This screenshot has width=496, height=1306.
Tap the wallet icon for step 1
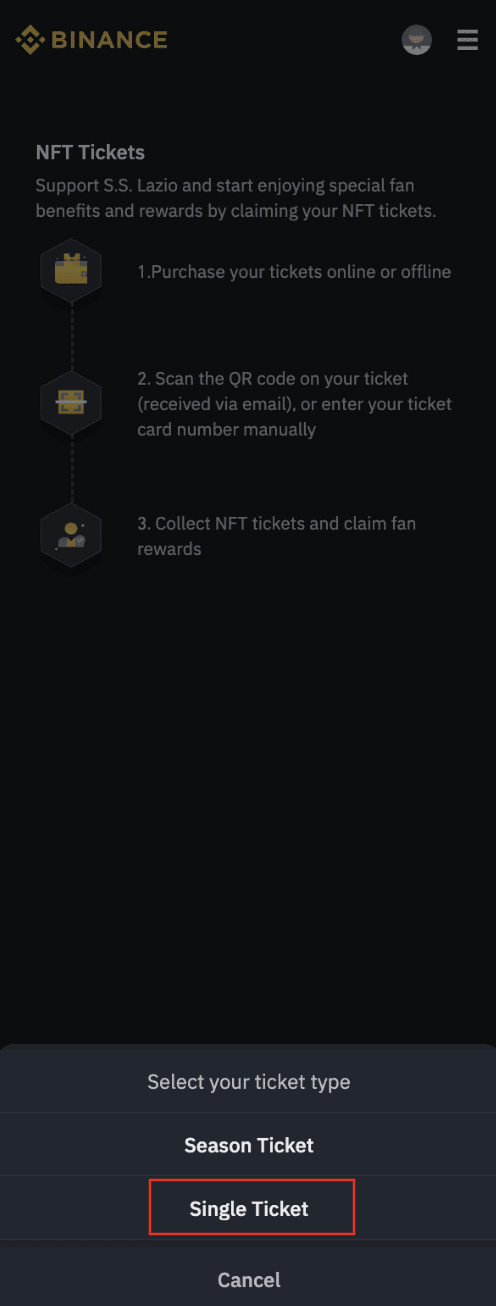pyautogui.click(x=71, y=271)
